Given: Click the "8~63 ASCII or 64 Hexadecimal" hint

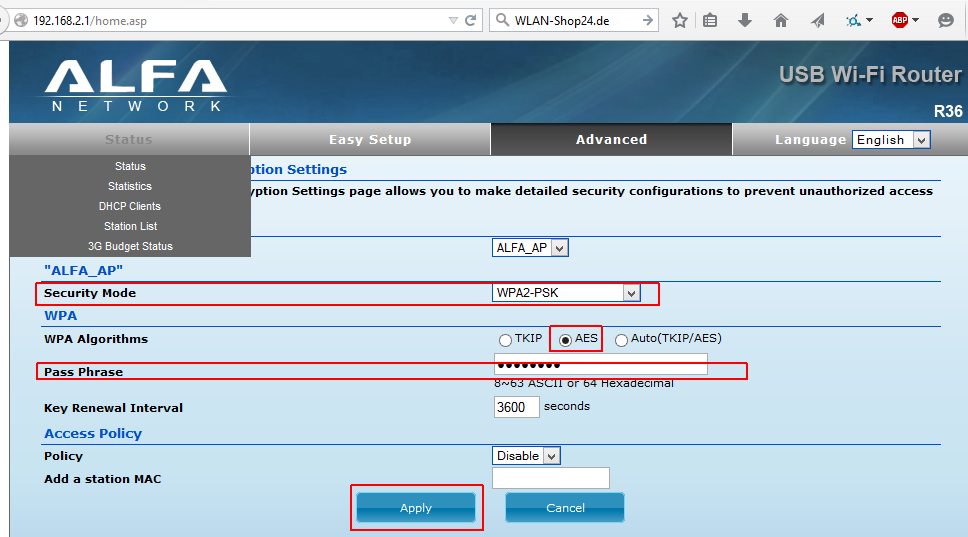Looking at the screenshot, I should pyautogui.click(x=583, y=383).
